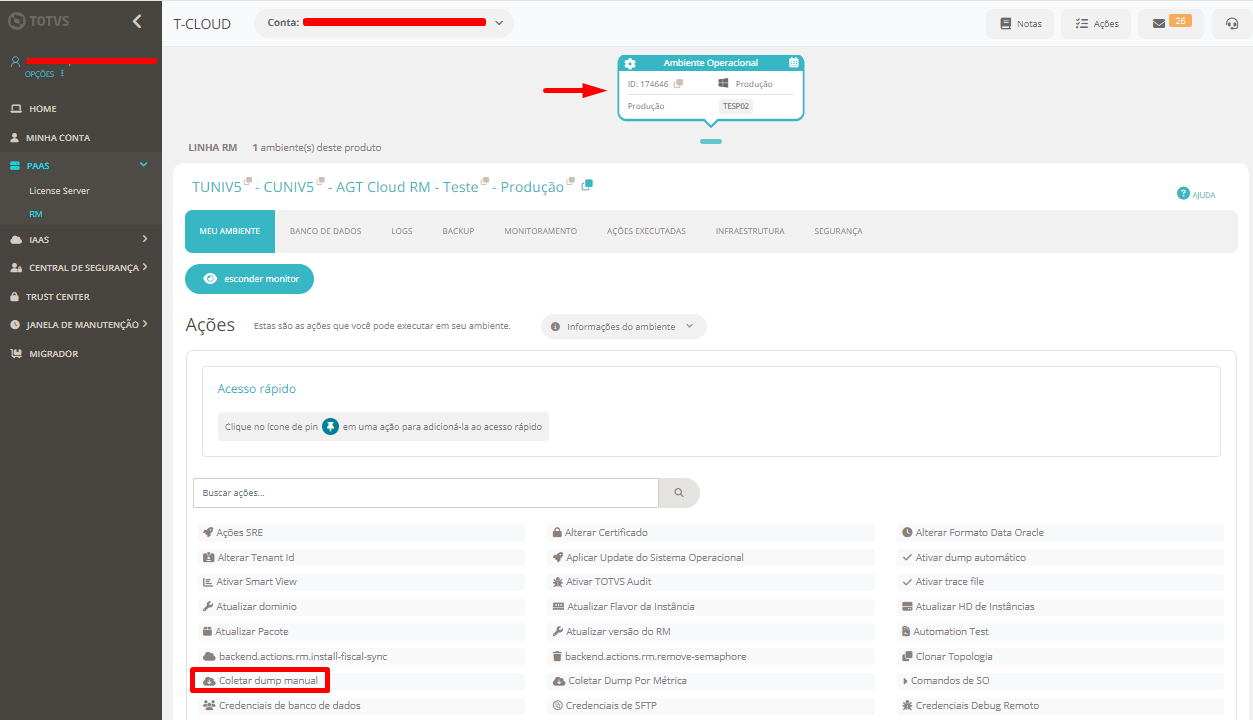Open the OPÇÕES user menu
The height and width of the screenshot is (720, 1253).
[x=44, y=74]
